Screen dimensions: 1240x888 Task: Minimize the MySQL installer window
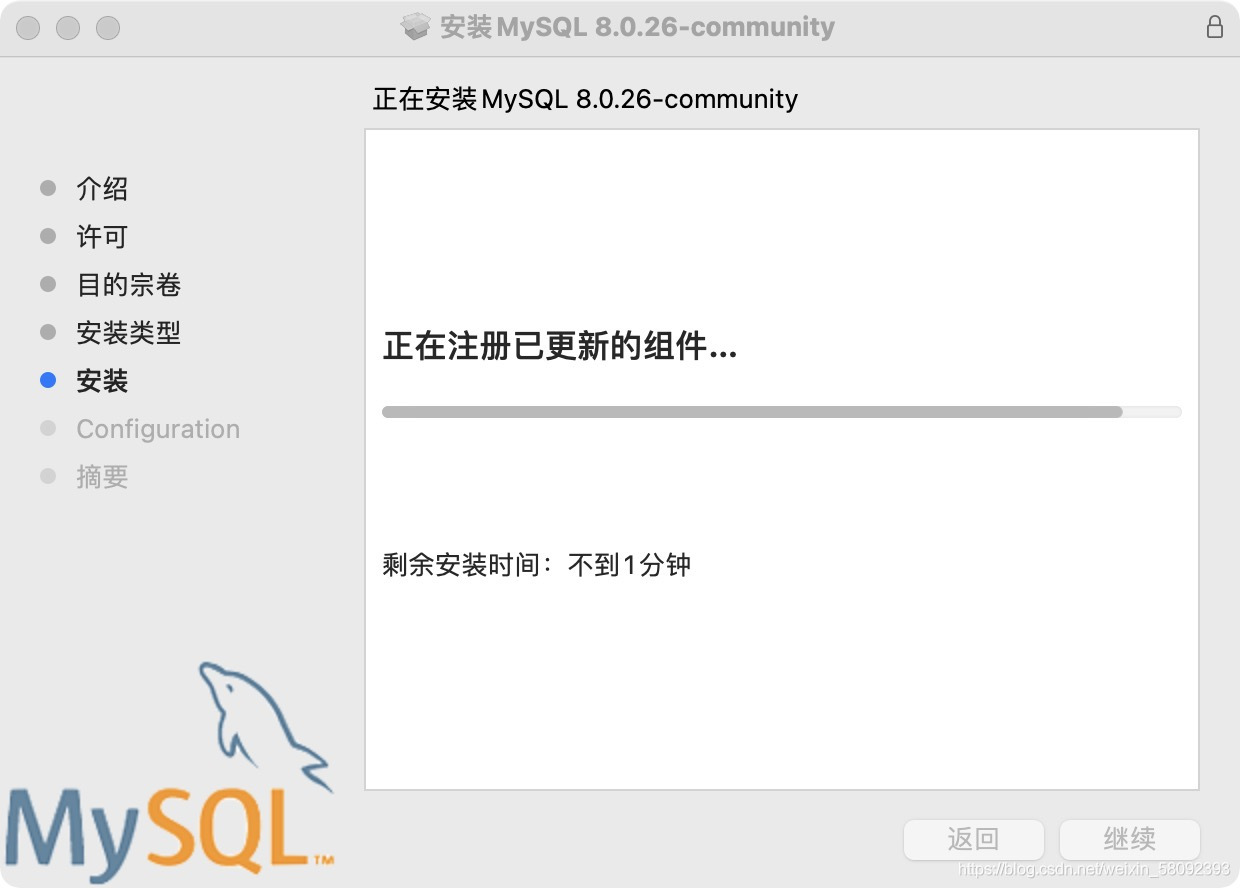pyautogui.click(x=68, y=28)
